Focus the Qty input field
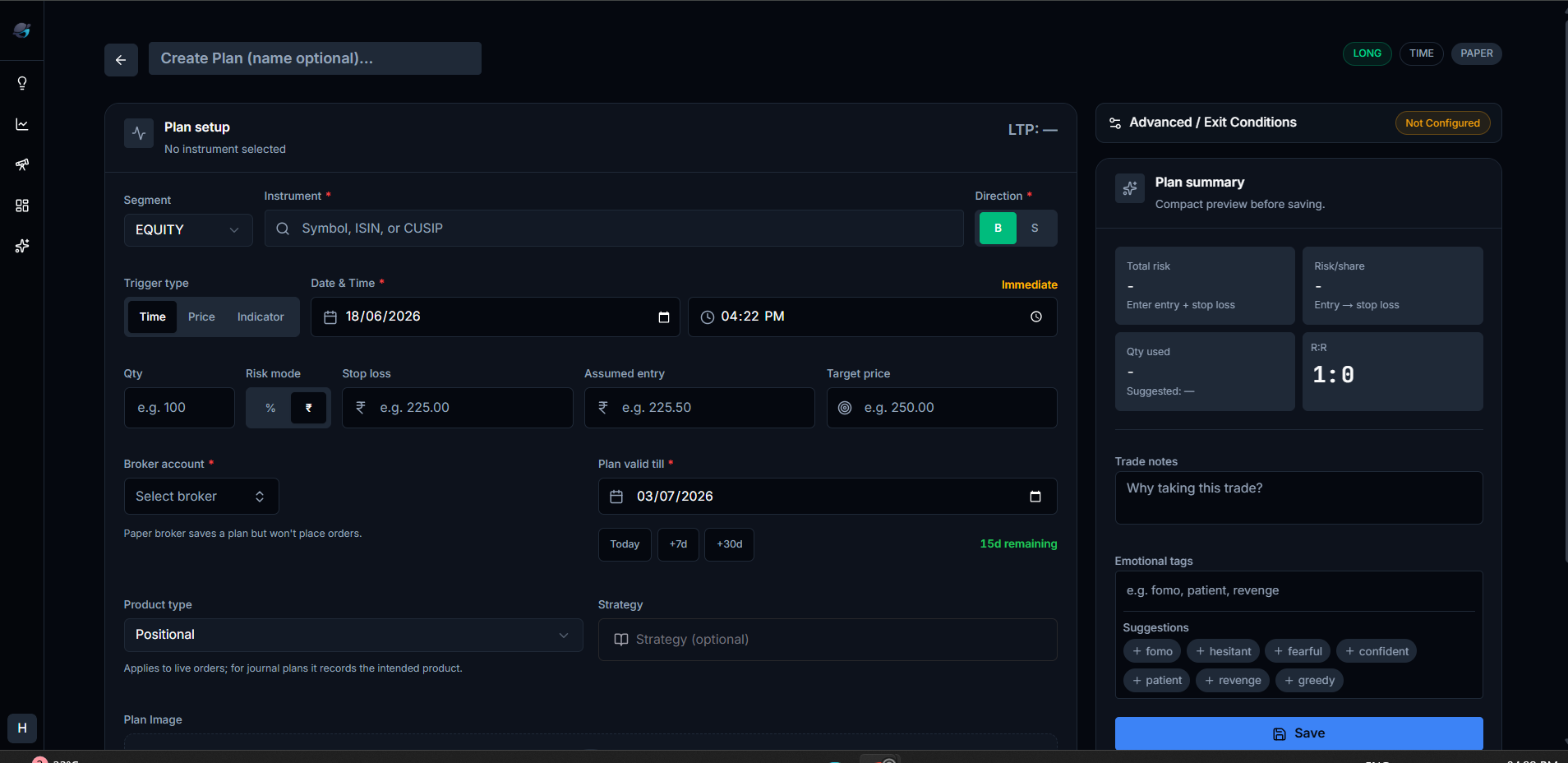 coord(179,408)
